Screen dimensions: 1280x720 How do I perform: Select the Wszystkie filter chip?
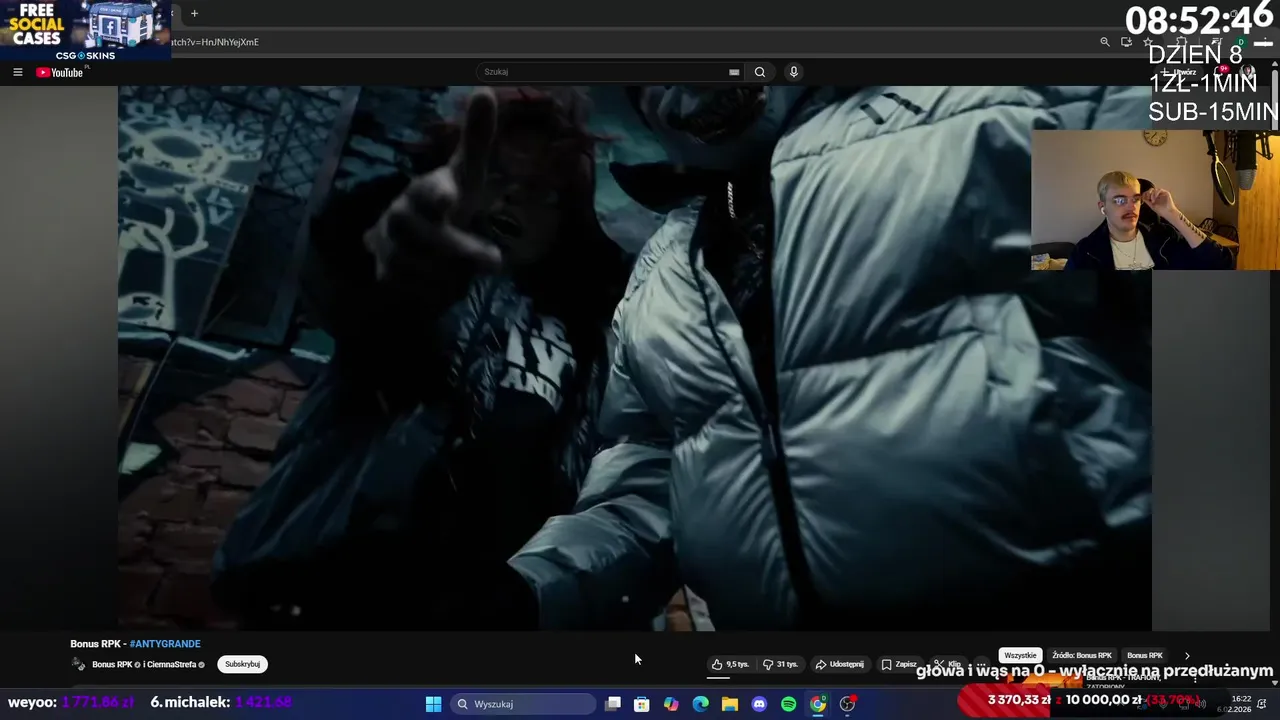click(1020, 655)
